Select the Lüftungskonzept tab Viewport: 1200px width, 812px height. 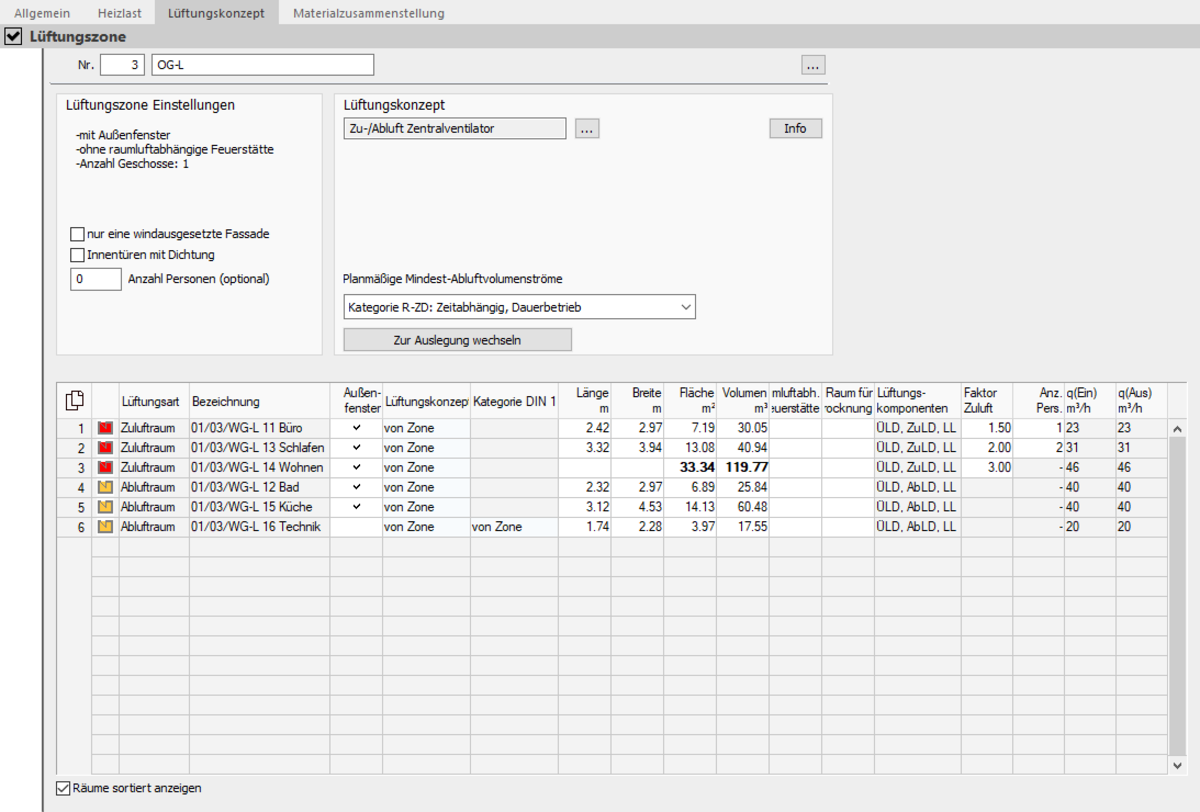coord(216,13)
